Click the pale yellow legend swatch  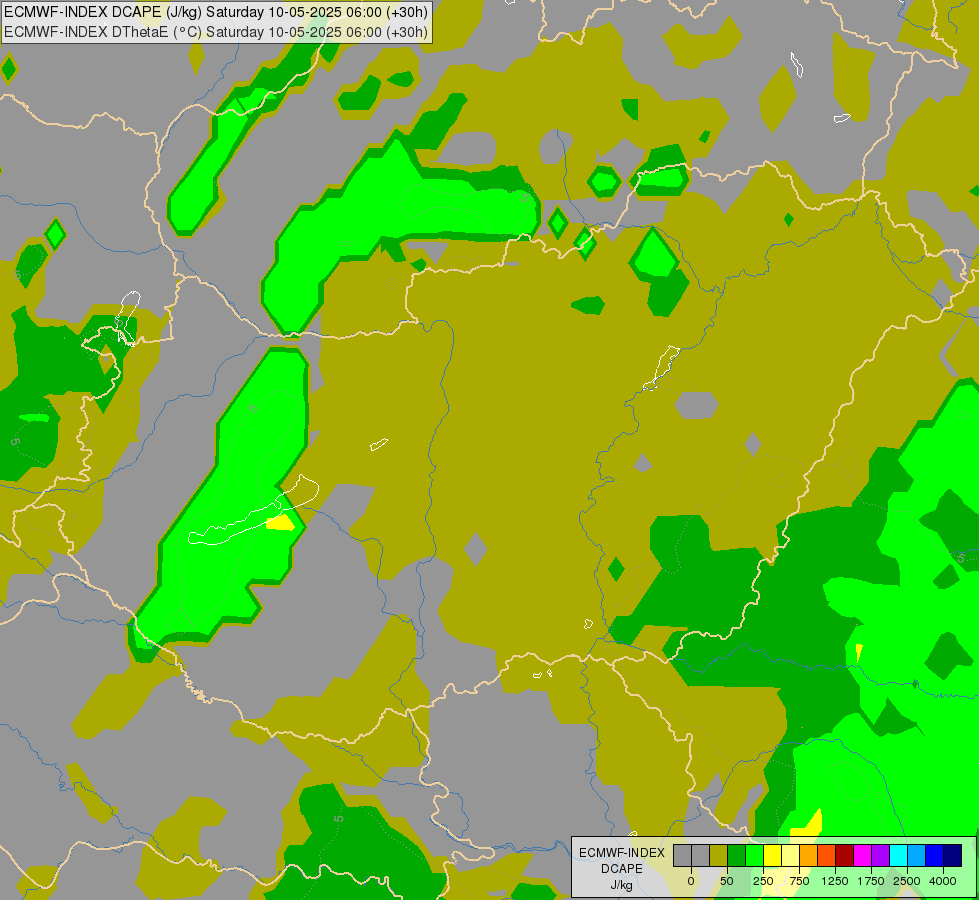click(x=790, y=856)
